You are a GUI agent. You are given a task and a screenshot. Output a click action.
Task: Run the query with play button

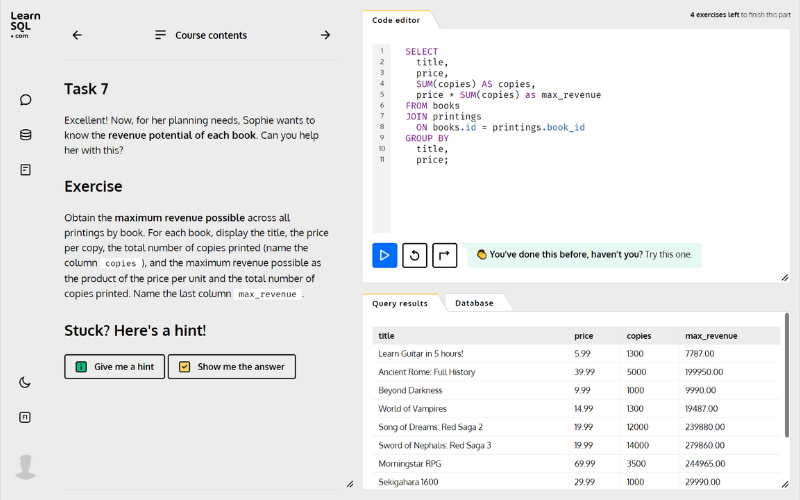pos(385,255)
